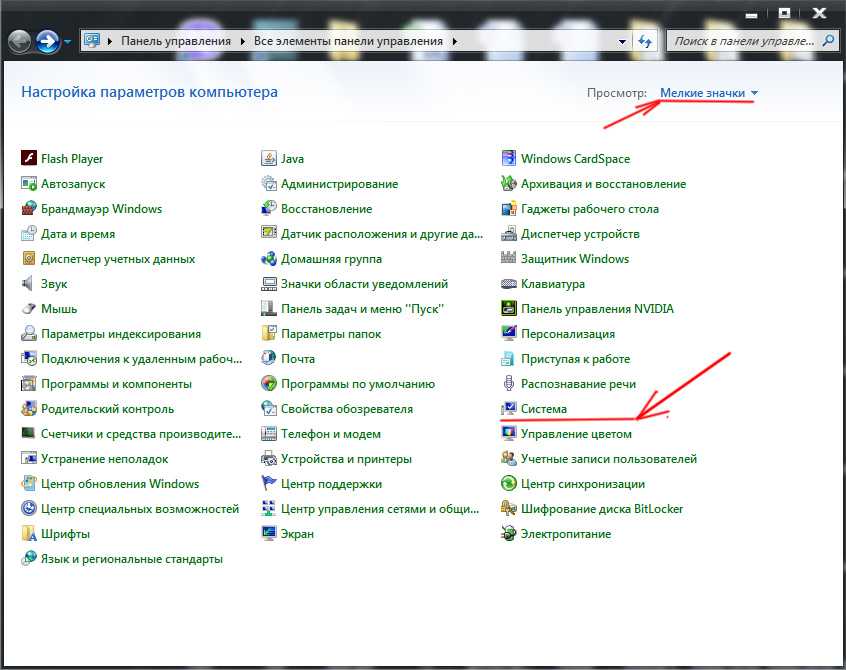
Task: Open Программы и компоненты link
Action: [x=117, y=384]
